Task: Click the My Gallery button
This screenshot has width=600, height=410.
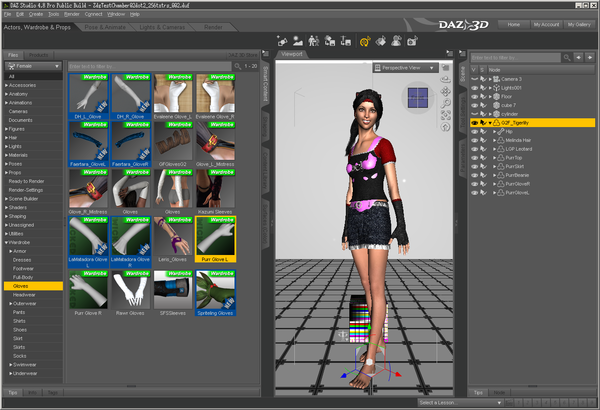Action: point(579,25)
